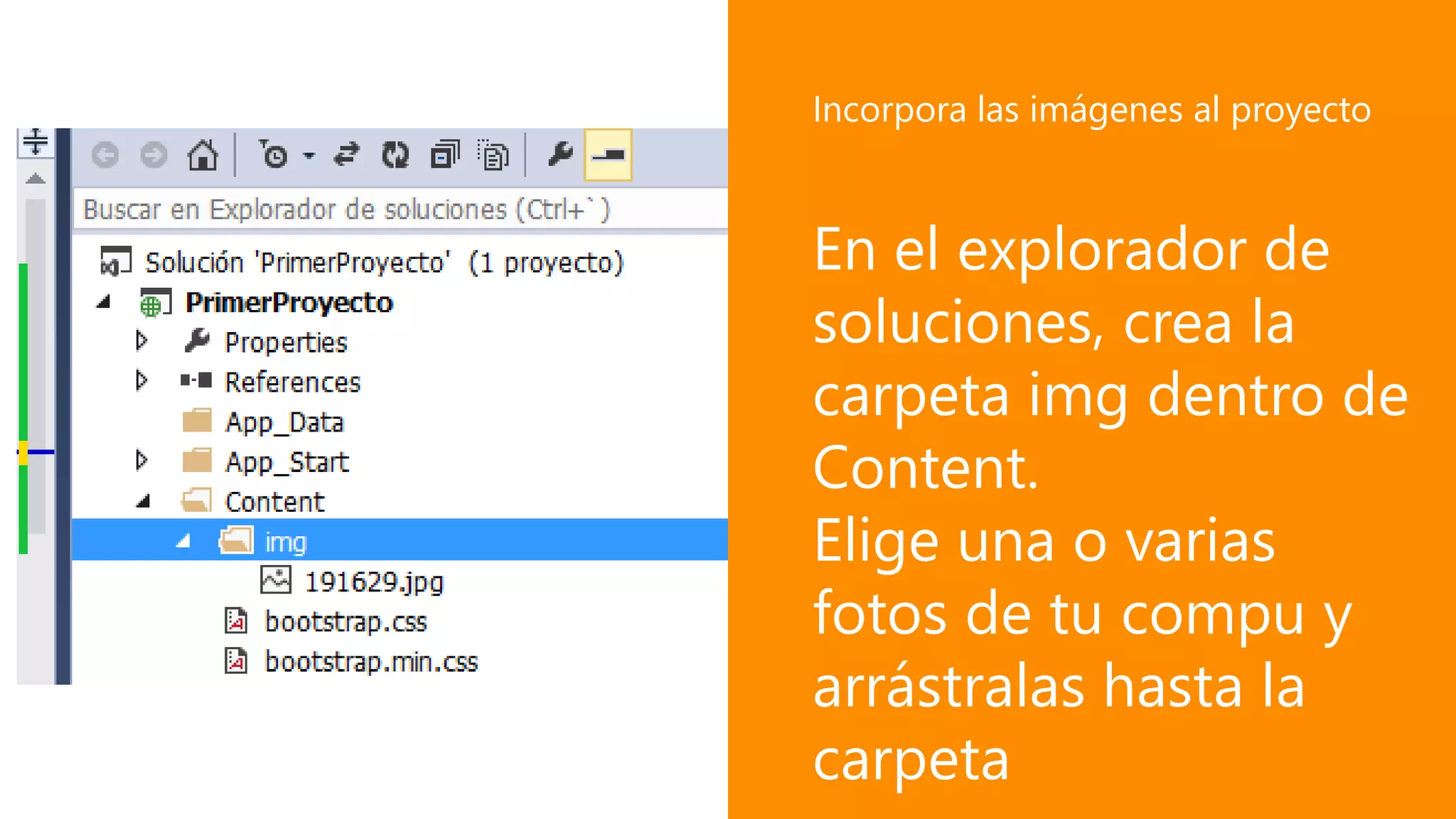1456x819 pixels.
Task: Open the Pending Changes Filter dropdown arrow
Action: click(x=309, y=155)
